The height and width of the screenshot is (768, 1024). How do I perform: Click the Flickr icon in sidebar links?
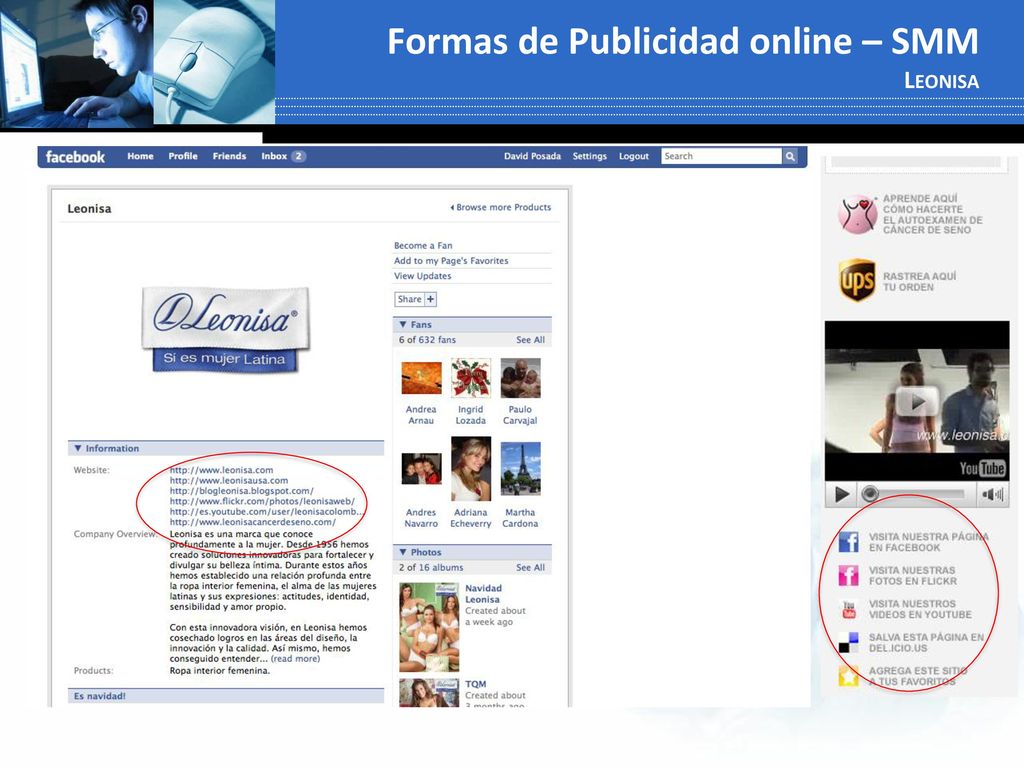[848, 575]
